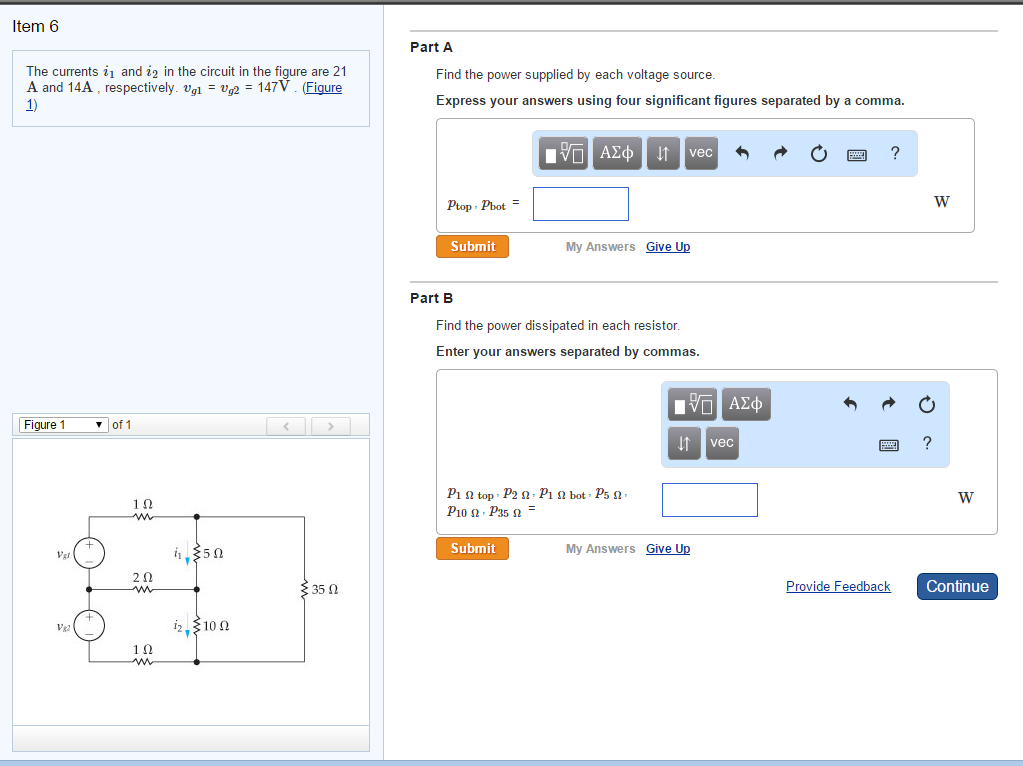Click the redo icon in Part B editor
Viewport: 1023px width, 766px height.
tap(887, 403)
